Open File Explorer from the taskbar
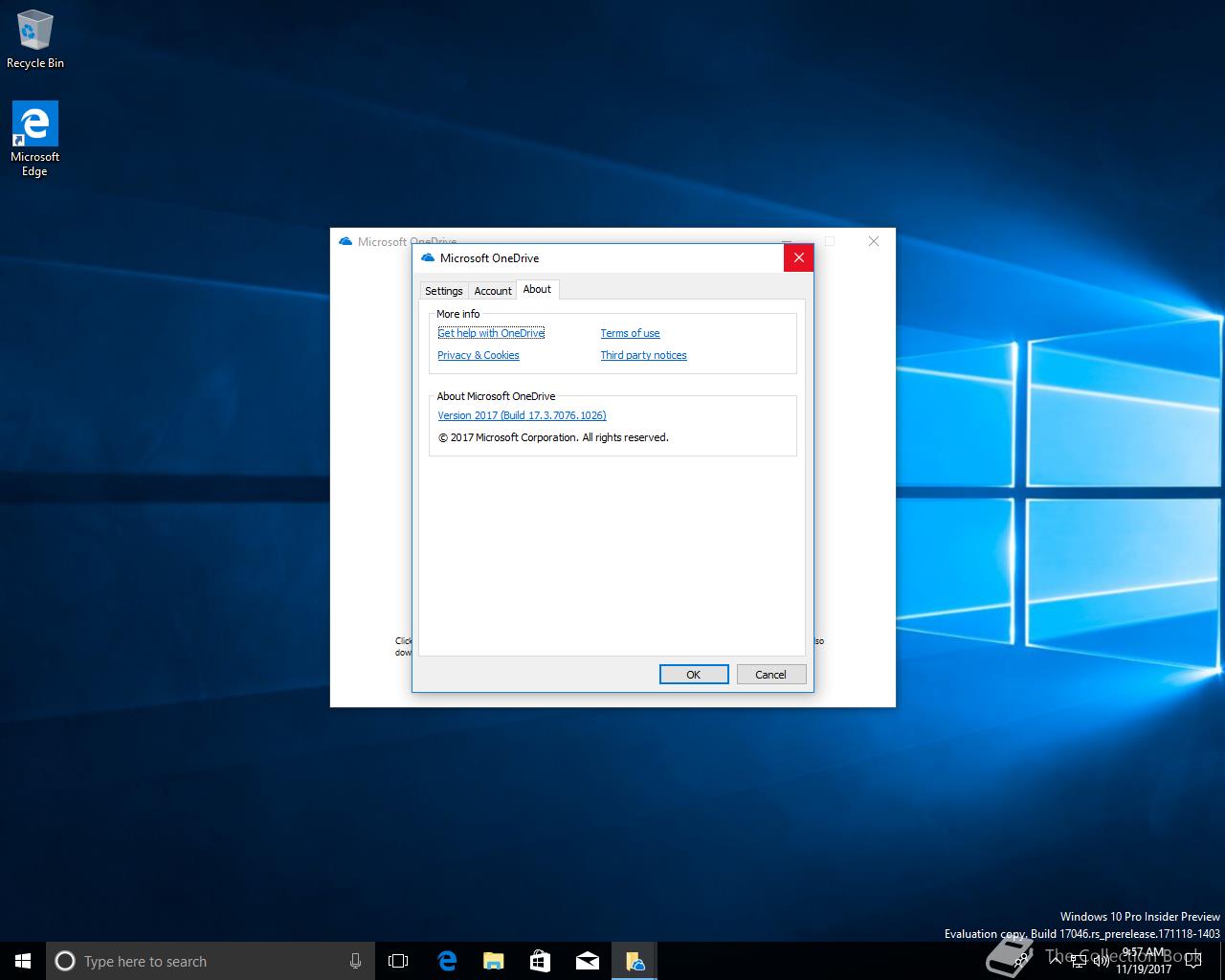1225x980 pixels. pyautogui.click(x=493, y=961)
